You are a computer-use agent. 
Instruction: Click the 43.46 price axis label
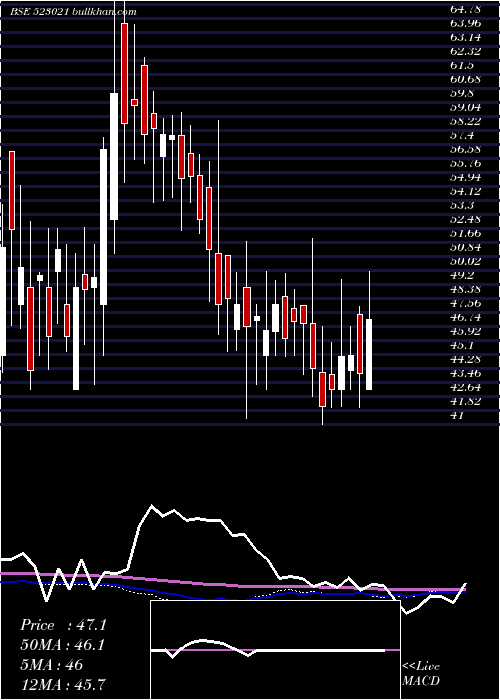coord(464,373)
